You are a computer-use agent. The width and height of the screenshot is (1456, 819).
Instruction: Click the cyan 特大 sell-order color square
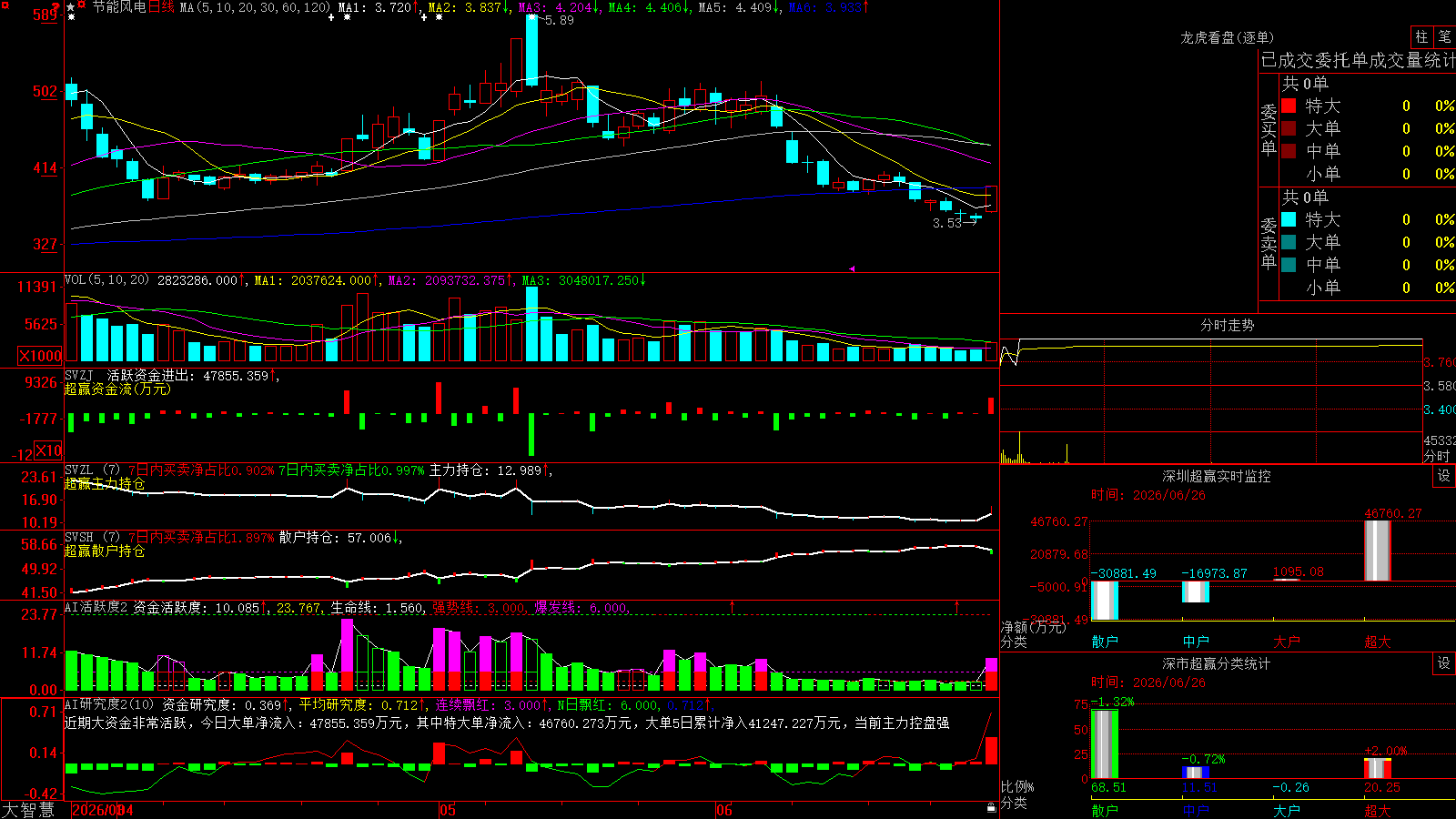point(1289,219)
